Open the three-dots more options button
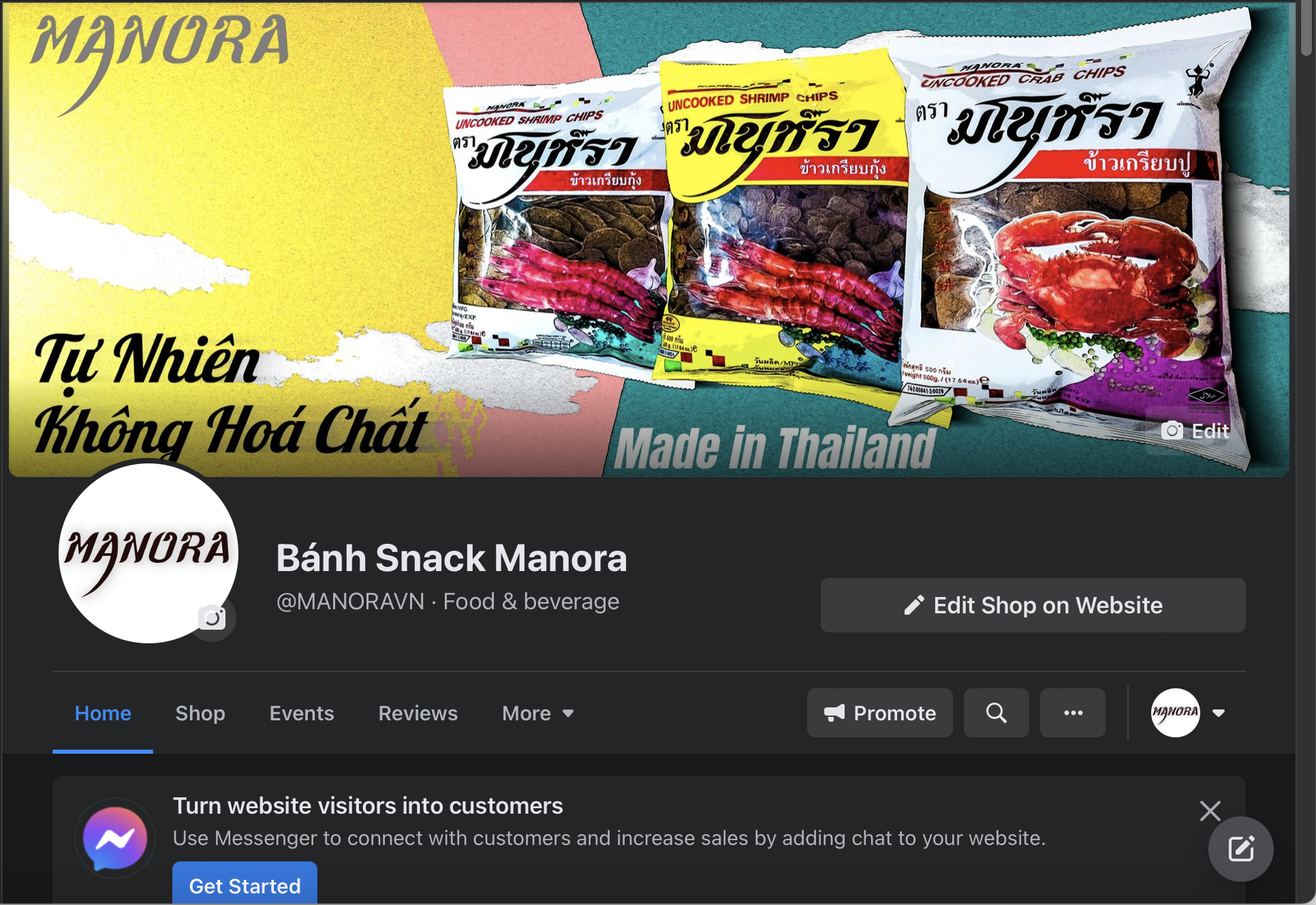The image size is (1316, 905). pos(1073,713)
